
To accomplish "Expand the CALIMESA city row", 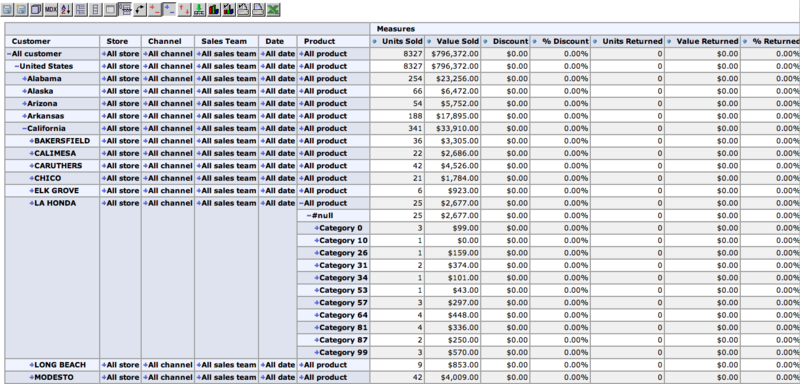I will [x=32, y=153].
